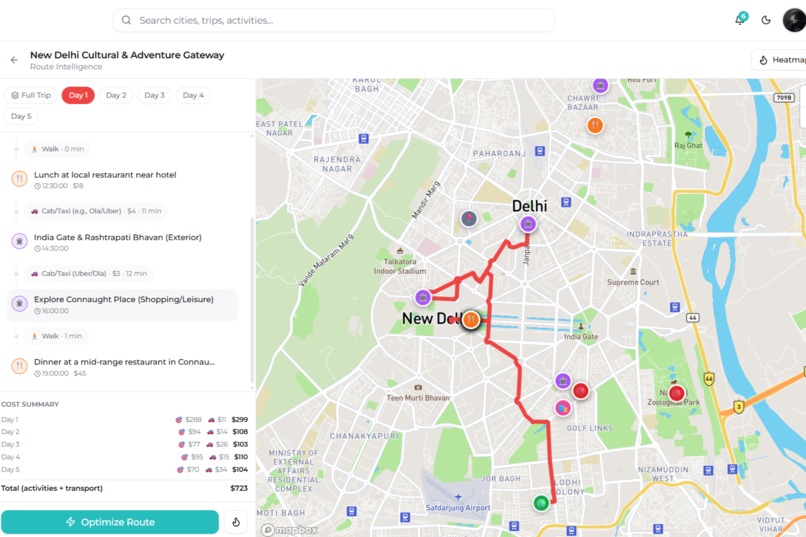Click the Walk 0 min transport chip
Image resolution: width=806 pixels, height=537 pixels.
tap(58, 149)
